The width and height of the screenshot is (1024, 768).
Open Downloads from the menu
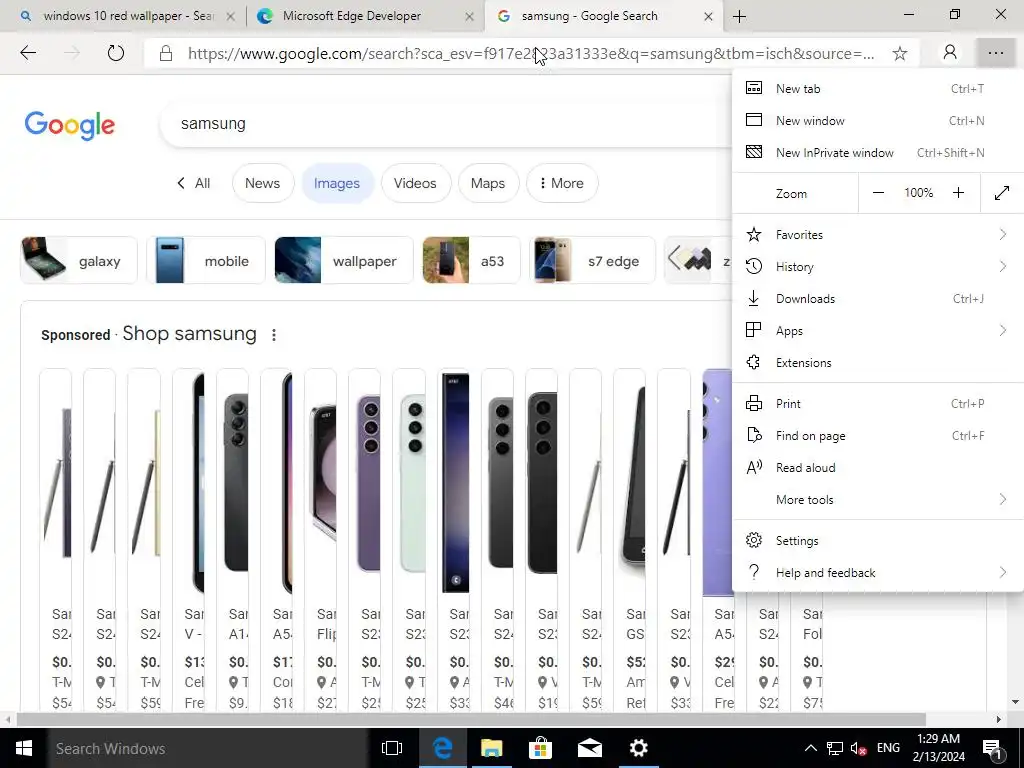(878, 298)
